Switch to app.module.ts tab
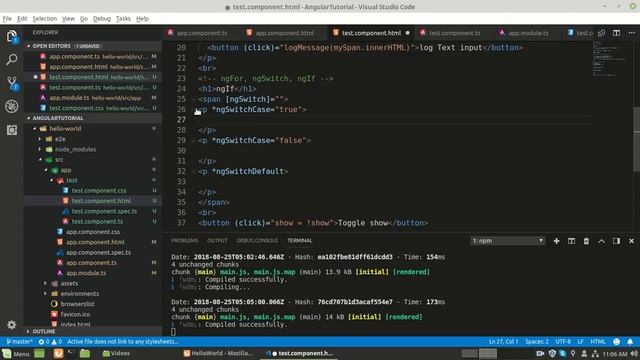 click(x=529, y=33)
